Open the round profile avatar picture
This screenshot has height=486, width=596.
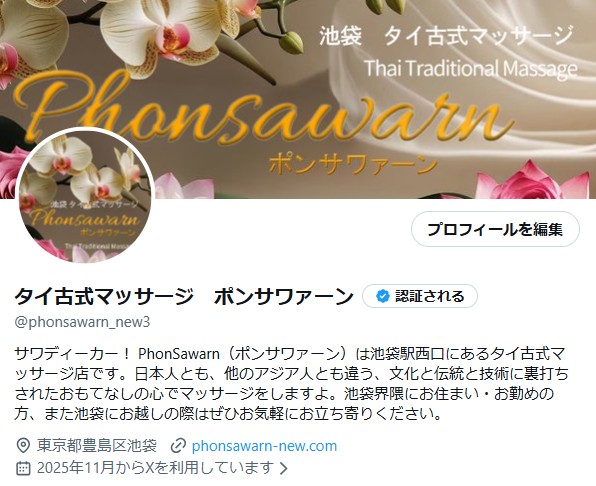pos(85,196)
